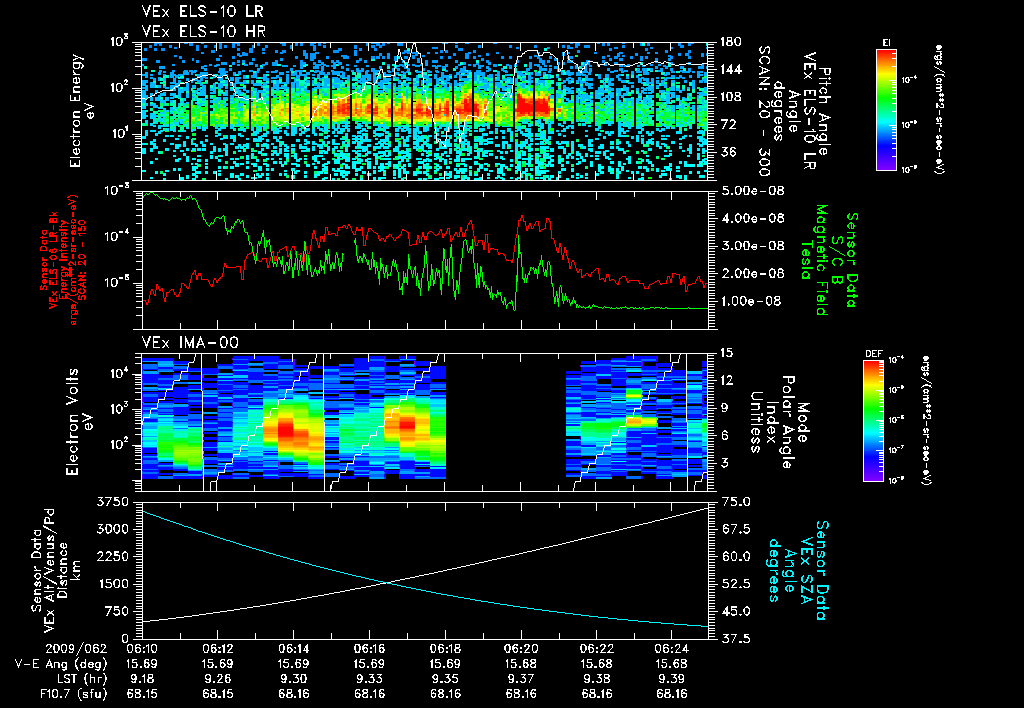Click the 06:22 time tick label
The height and width of the screenshot is (708, 1024).
(x=597, y=649)
